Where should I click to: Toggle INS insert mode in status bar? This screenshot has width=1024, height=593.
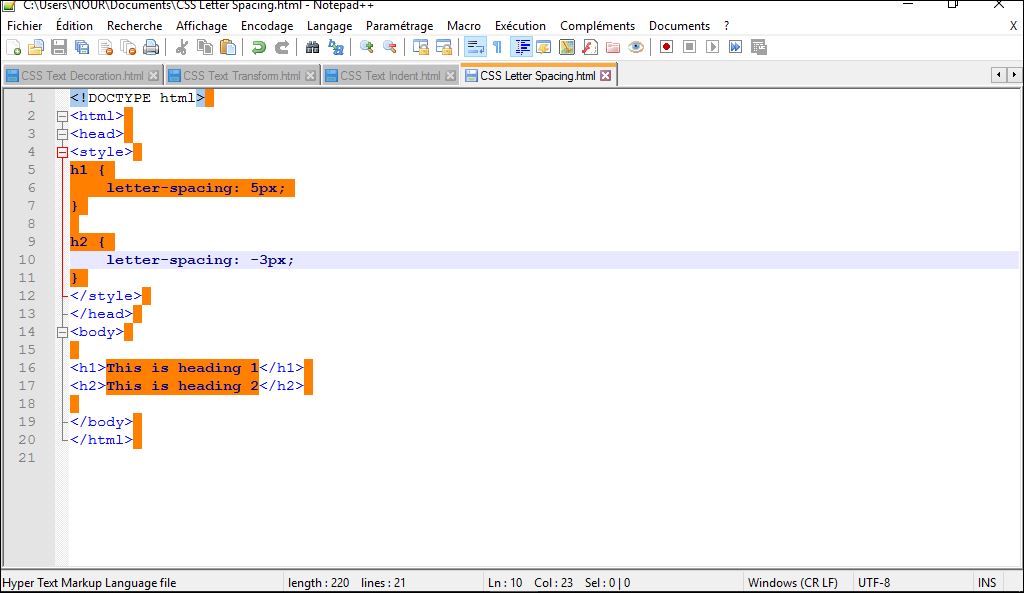click(987, 583)
